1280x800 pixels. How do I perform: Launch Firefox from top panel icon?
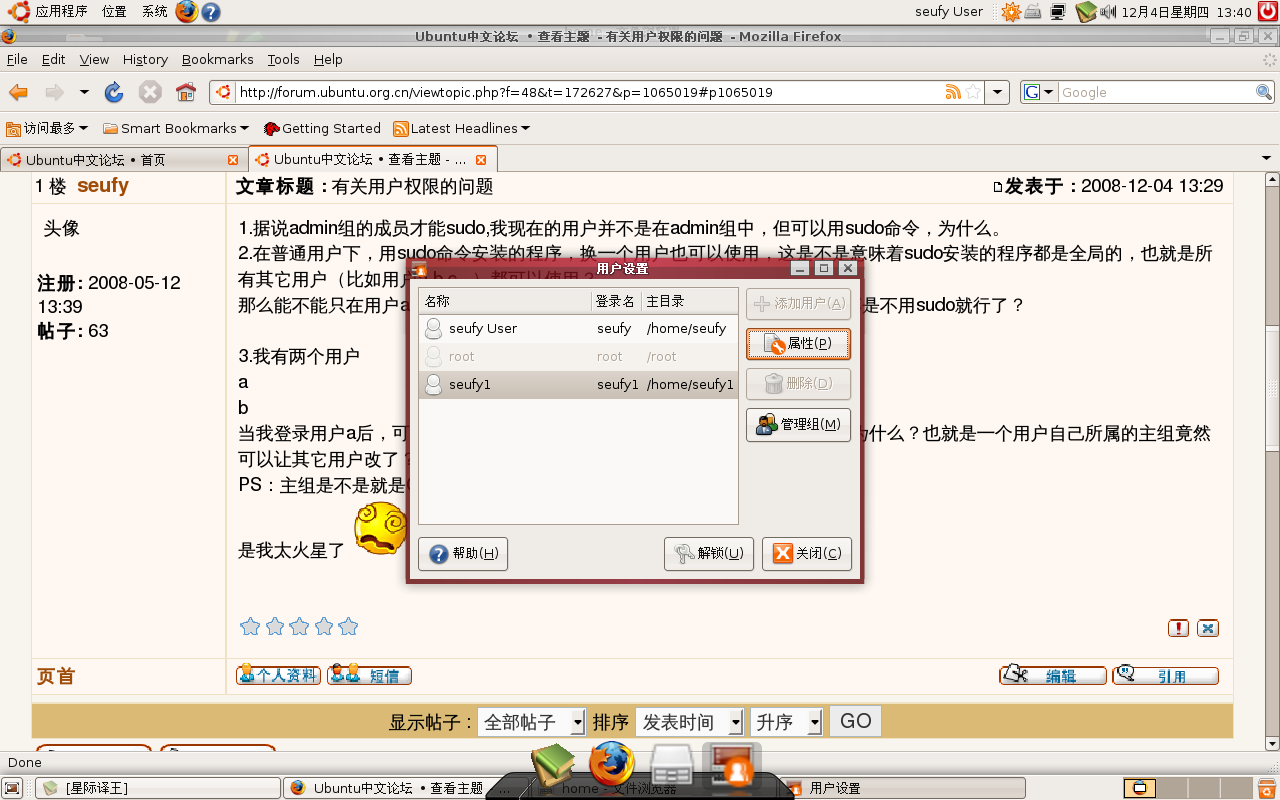pyautogui.click(x=187, y=12)
